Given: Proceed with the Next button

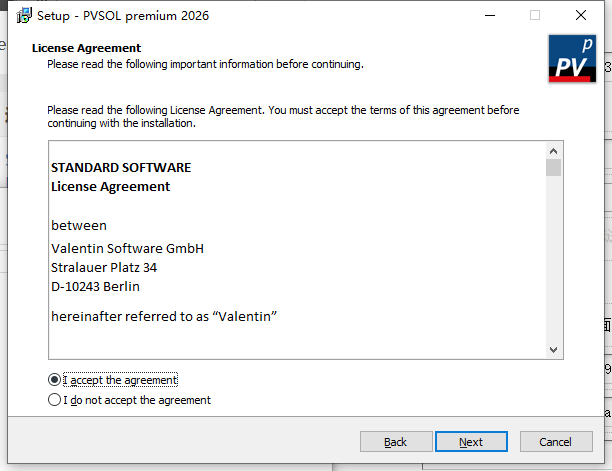Looking at the screenshot, I should (471, 442).
